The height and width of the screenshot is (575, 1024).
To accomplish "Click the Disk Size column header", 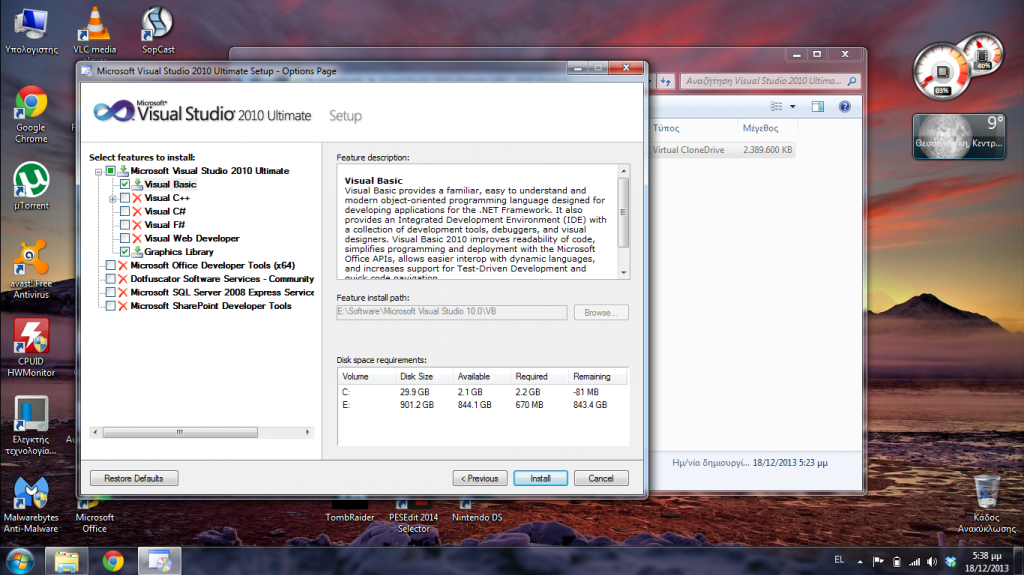I will (424, 376).
